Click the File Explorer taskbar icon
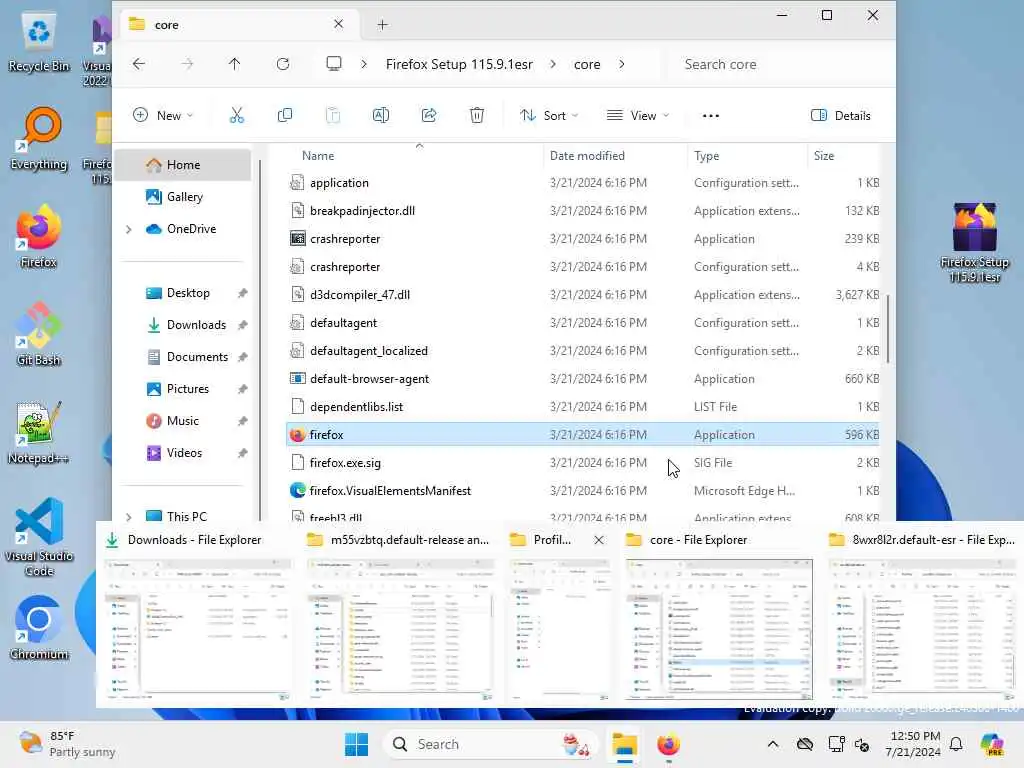 (x=624, y=744)
